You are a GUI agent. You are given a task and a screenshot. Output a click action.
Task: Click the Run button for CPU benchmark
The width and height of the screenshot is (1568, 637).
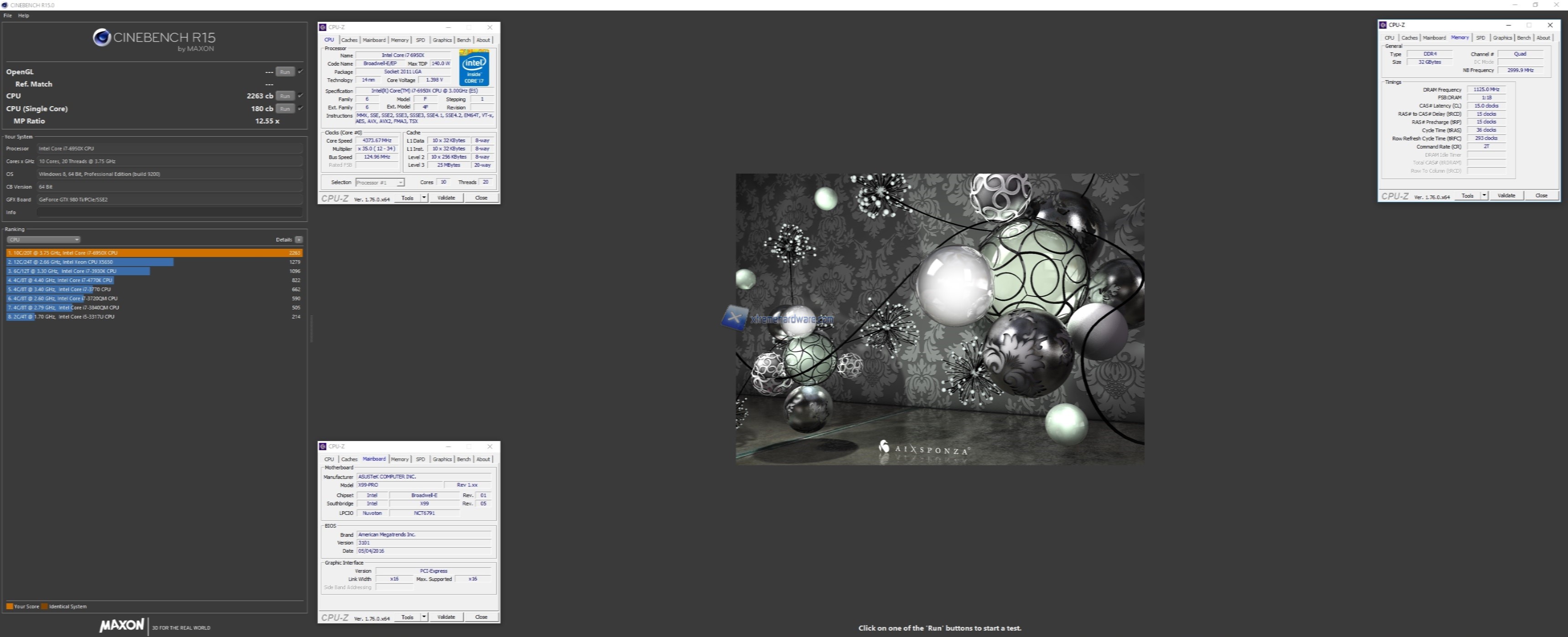[x=284, y=96]
